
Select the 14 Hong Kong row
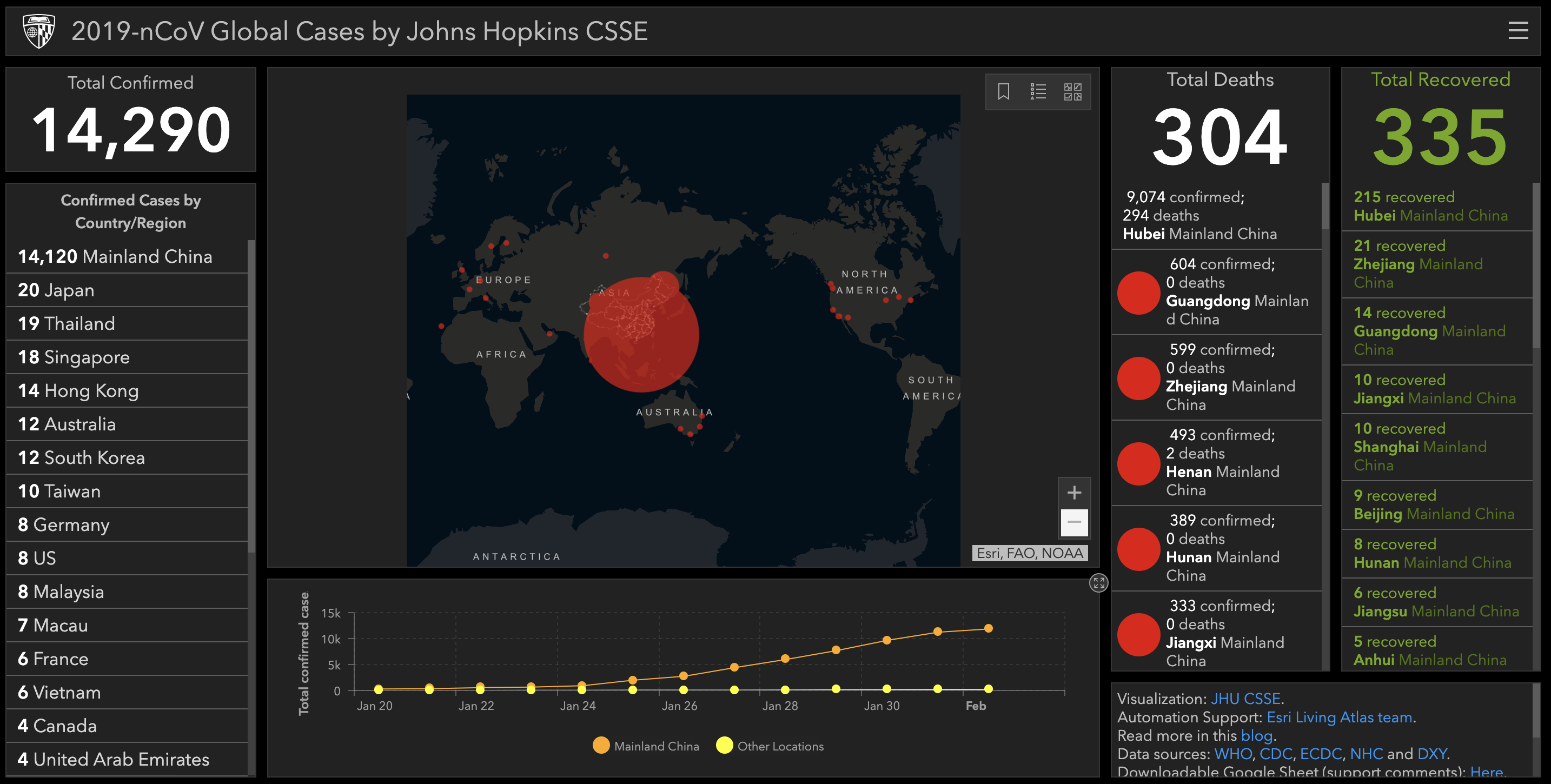point(127,391)
